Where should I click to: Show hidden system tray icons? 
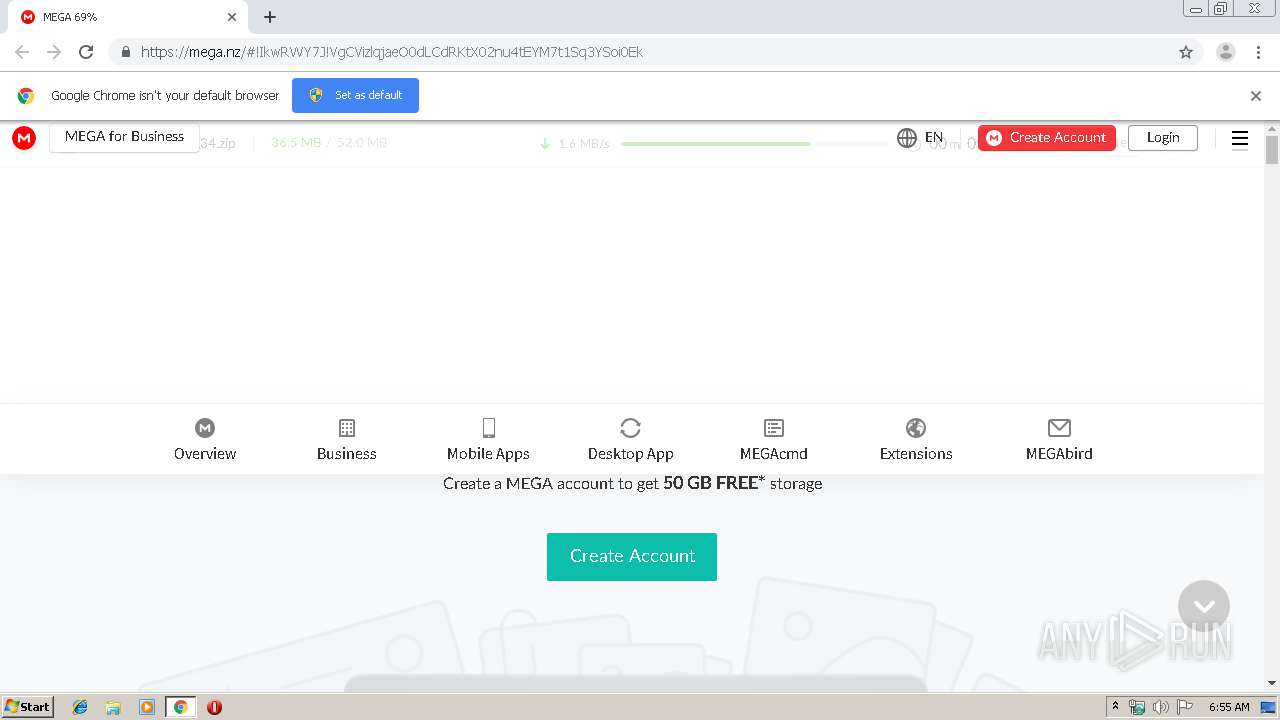click(1115, 707)
